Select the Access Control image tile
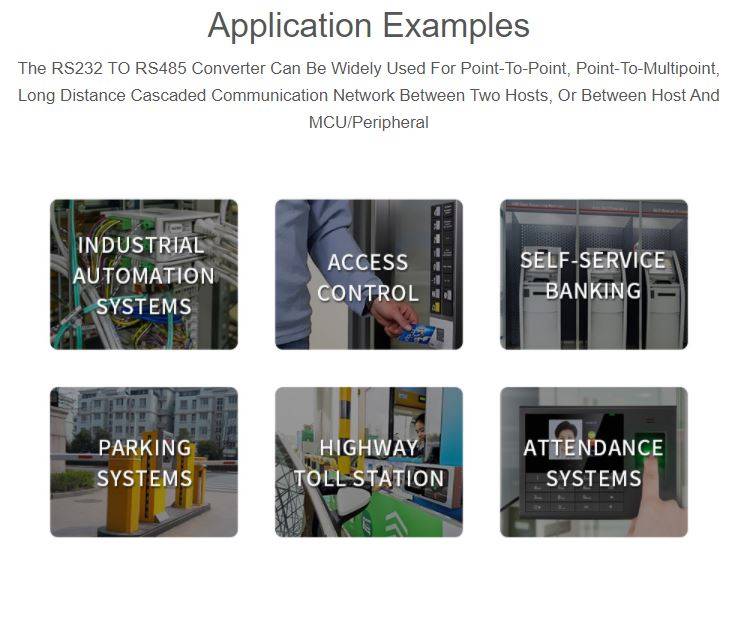The image size is (750, 633). pos(369,274)
